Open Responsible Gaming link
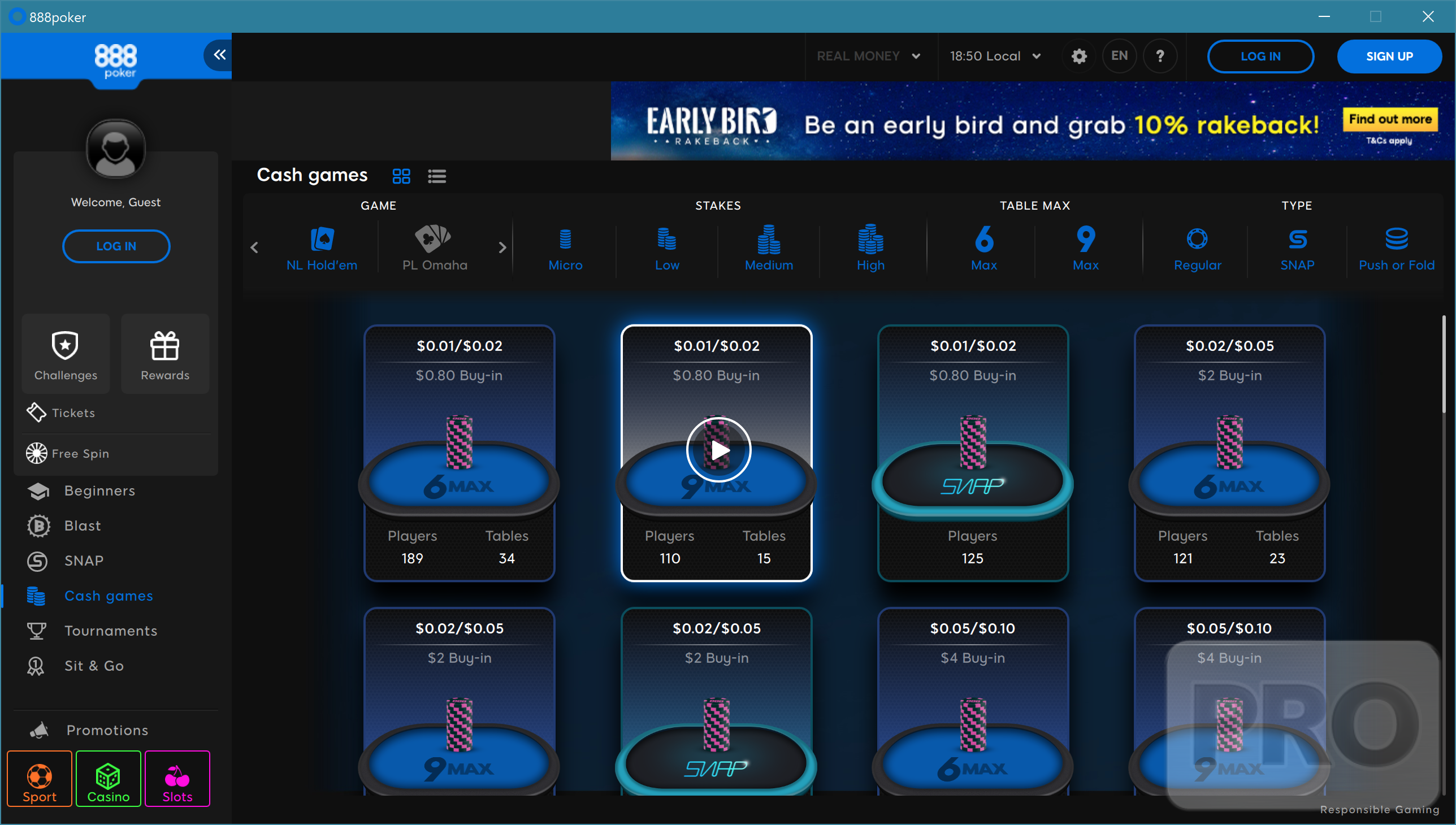1456x825 pixels. 1380,810
